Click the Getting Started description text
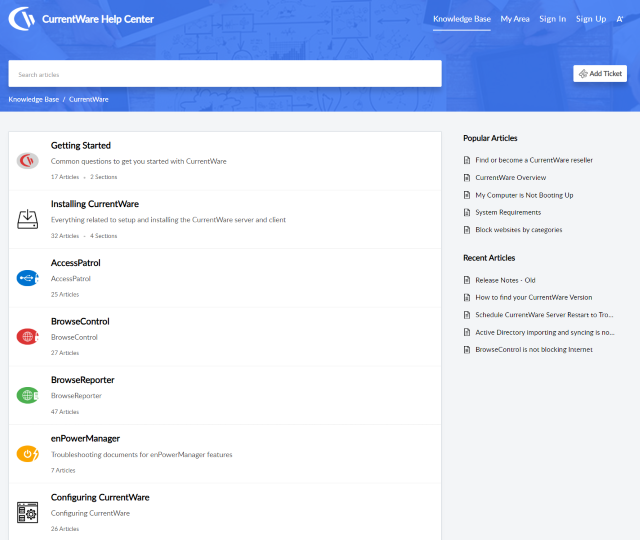The width and height of the screenshot is (640, 540). coord(138,161)
